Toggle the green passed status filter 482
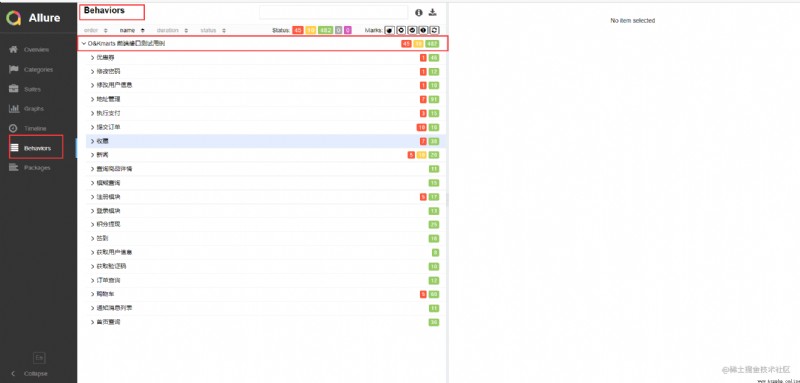This screenshot has height=383, width=800. pos(326,31)
